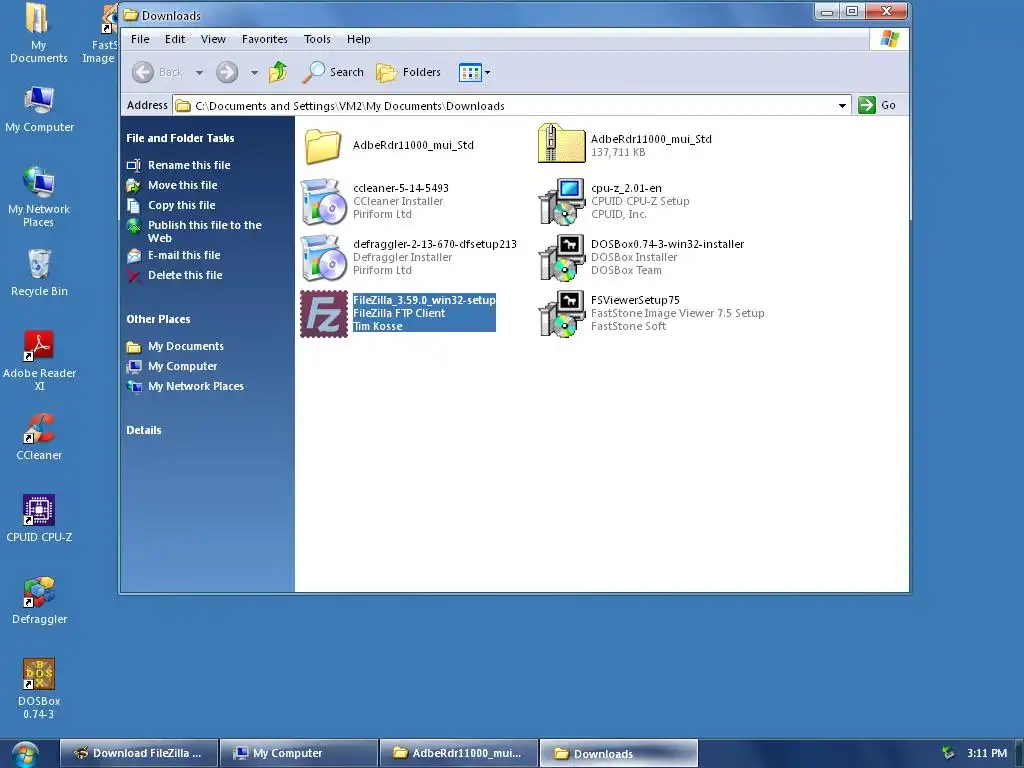Click the system tray network icon
1024x768 pixels.
pos(948,753)
